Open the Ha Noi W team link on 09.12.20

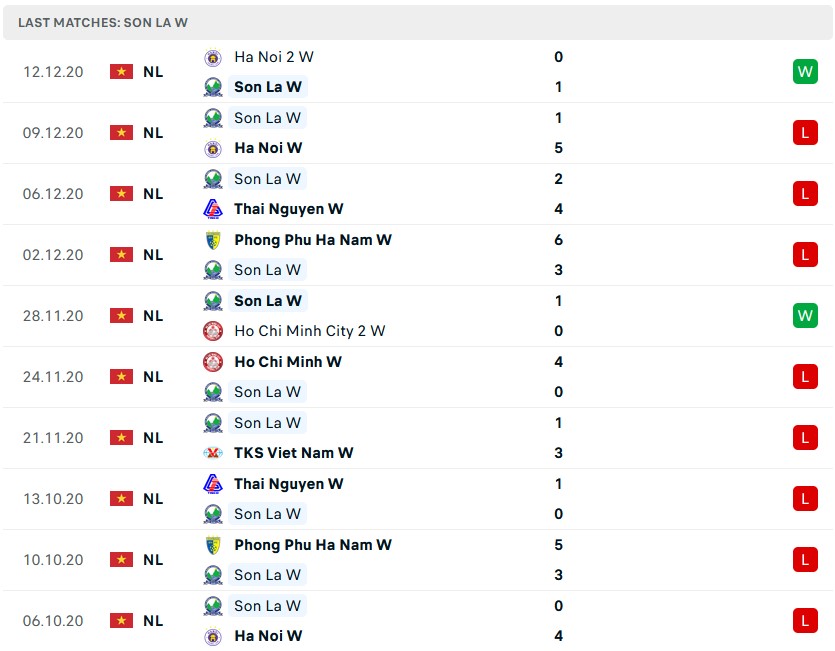[x=268, y=148]
